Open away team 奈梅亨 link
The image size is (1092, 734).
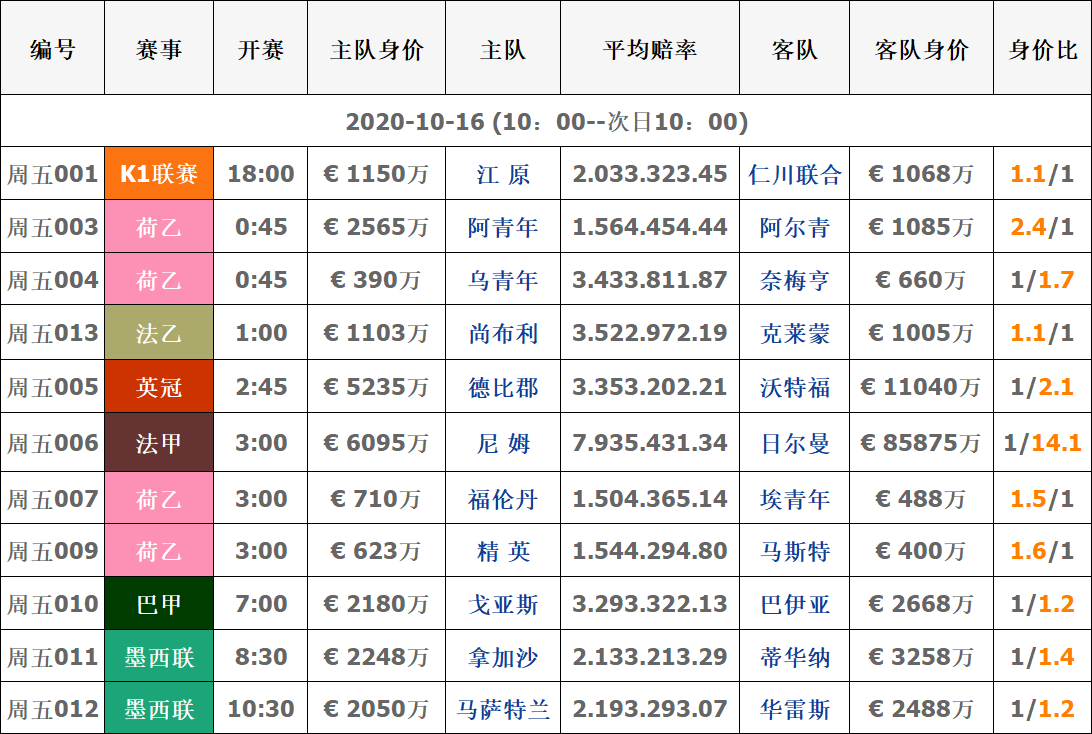coord(795,280)
